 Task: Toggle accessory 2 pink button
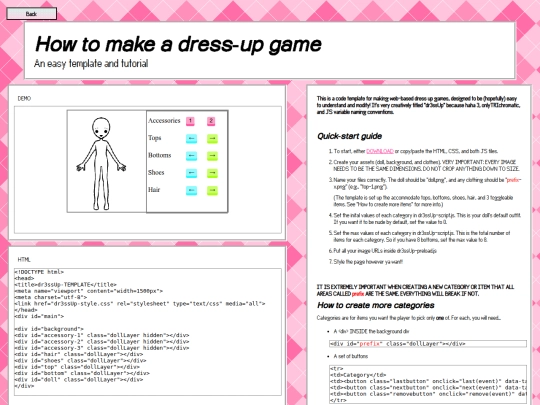pyautogui.click(x=211, y=121)
